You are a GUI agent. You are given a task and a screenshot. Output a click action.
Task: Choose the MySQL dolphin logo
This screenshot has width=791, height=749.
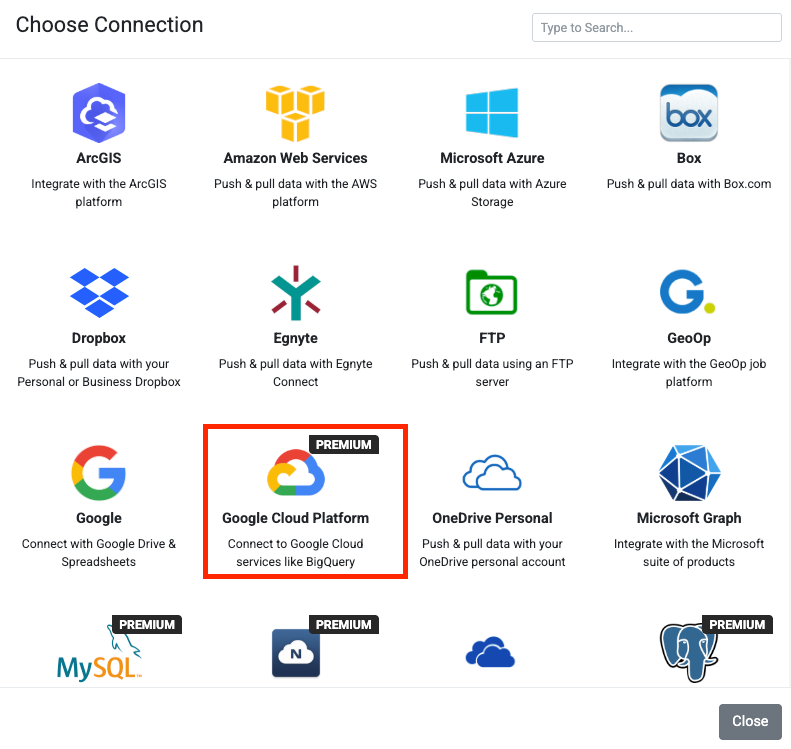[99, 656]
